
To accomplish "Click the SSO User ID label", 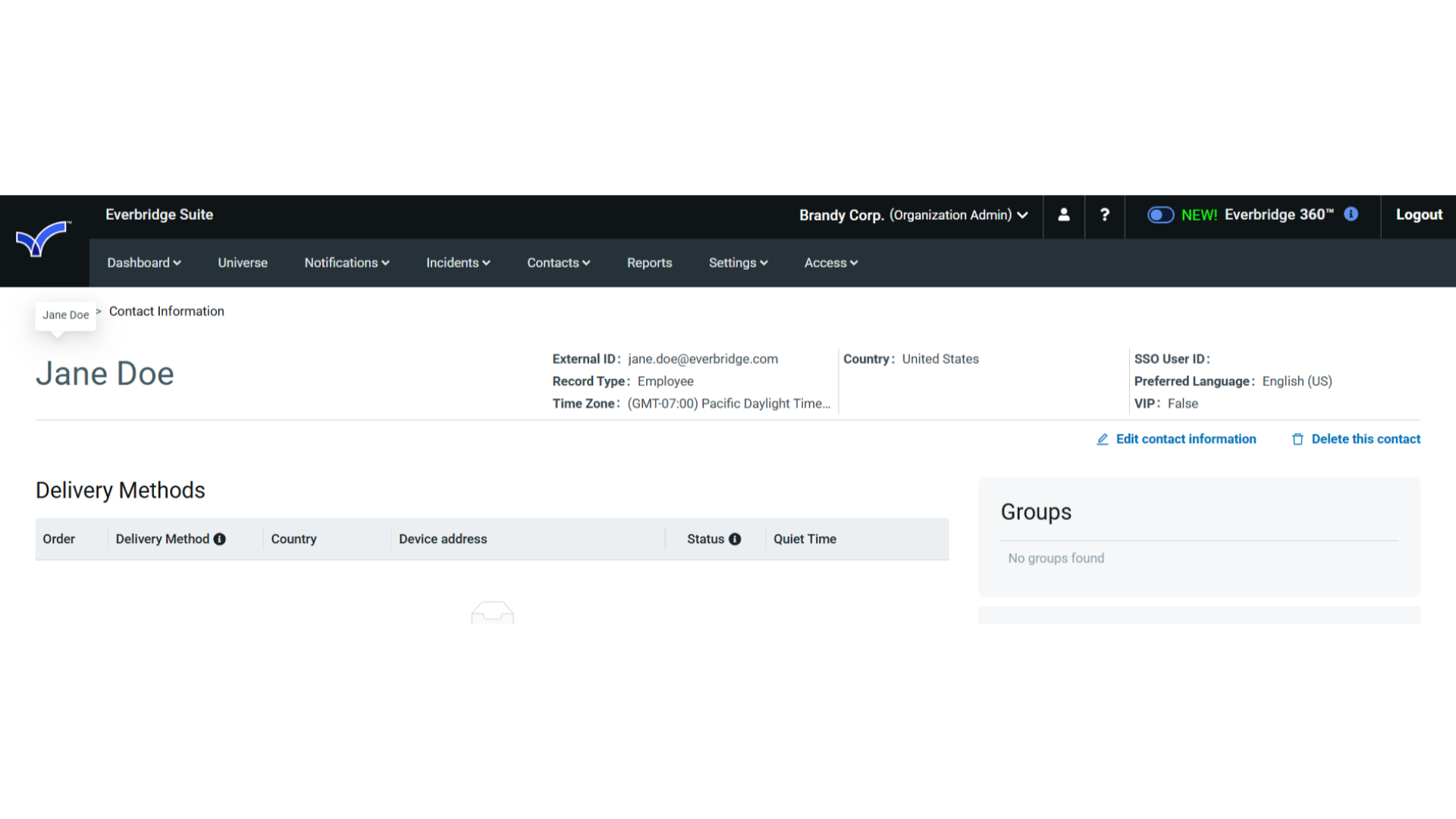I will (x=1172, y=359).
